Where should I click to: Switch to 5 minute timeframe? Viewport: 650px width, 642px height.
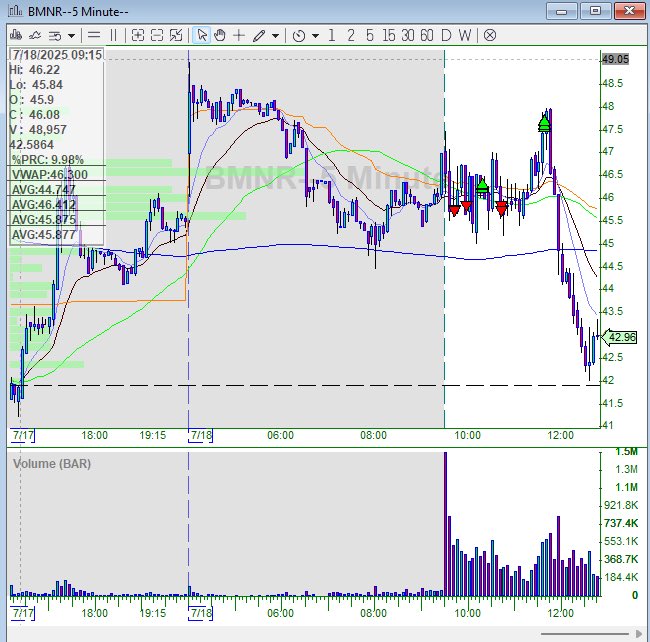(370, 35)
